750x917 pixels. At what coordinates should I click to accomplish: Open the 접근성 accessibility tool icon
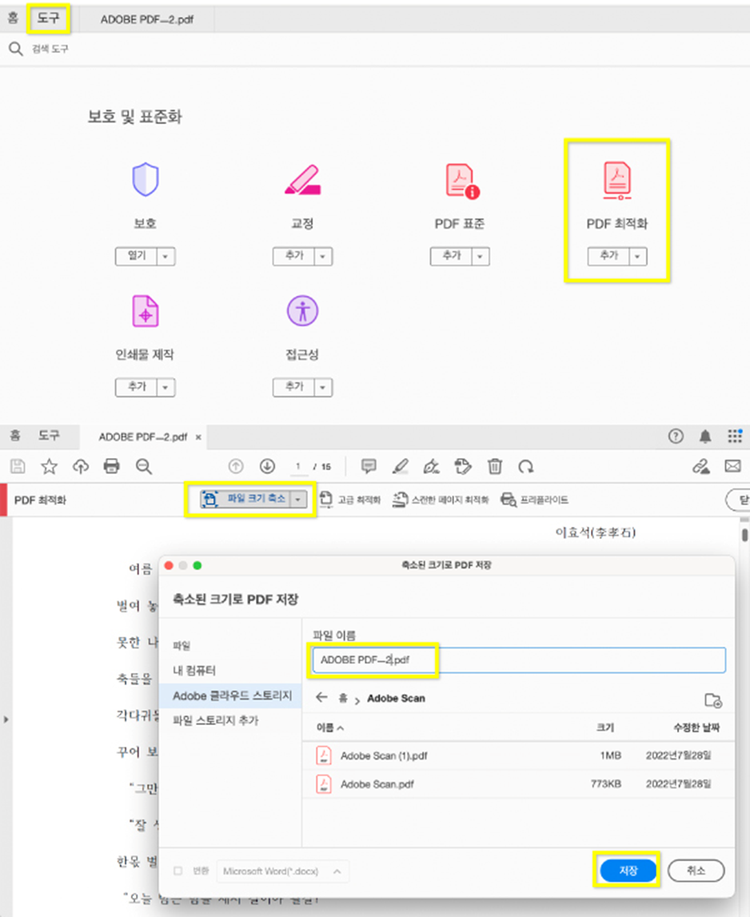tap(302, 311)
